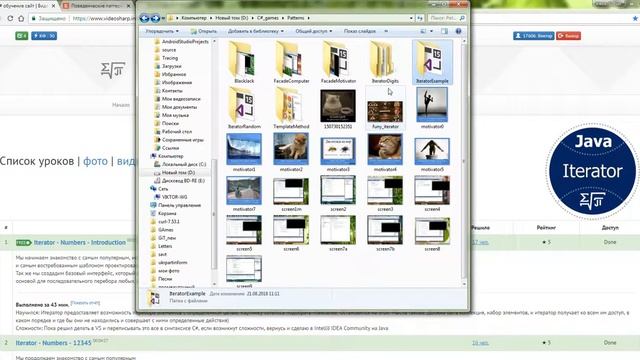Select the screen7b image file
Image resolution: width=640 pixels, height=360 pixels.
(385, 233)
